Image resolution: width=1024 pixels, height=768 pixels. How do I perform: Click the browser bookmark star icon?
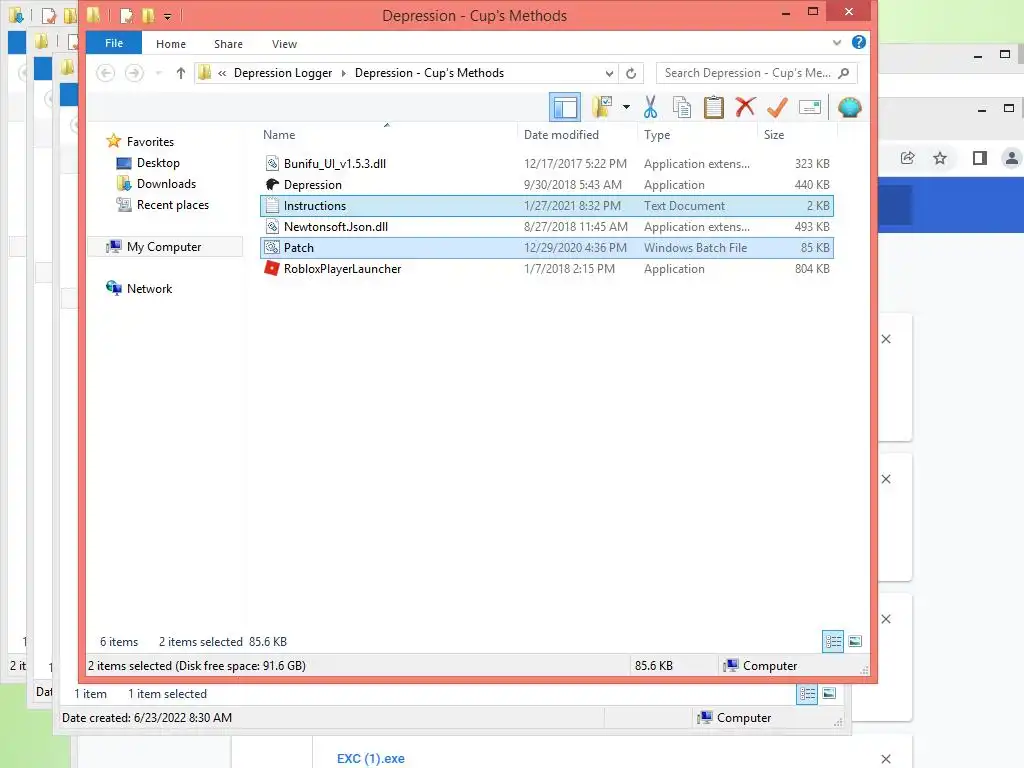940,158
